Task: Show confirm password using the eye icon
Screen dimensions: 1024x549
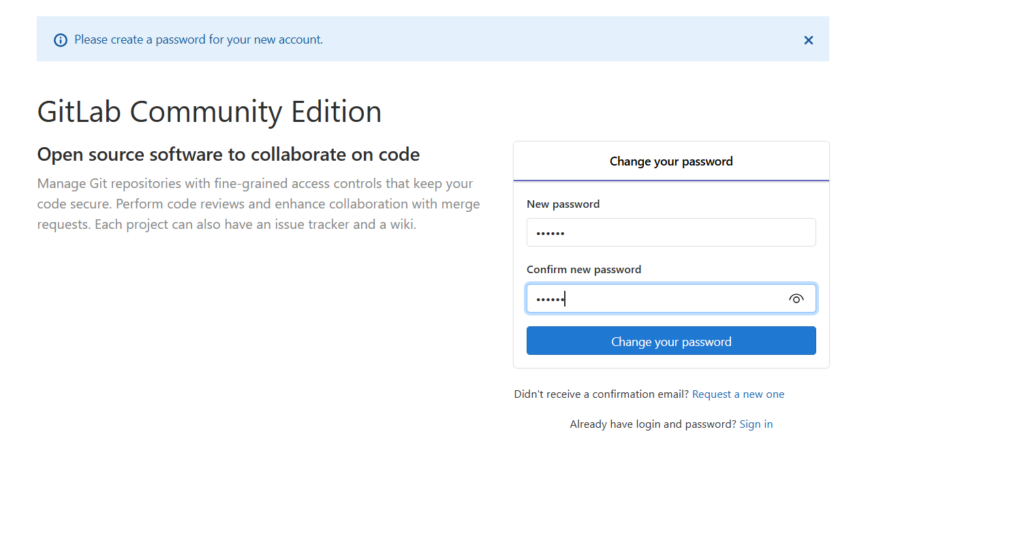Action: [x=796, y=298]
